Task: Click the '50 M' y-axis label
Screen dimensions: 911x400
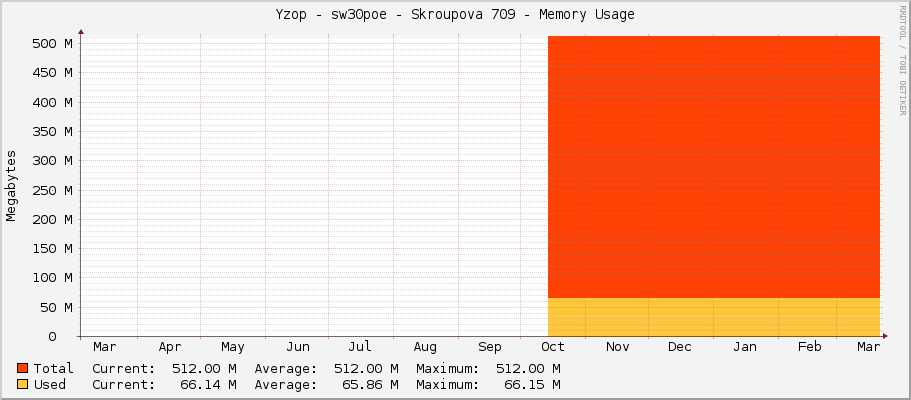Action: point(57,307)
